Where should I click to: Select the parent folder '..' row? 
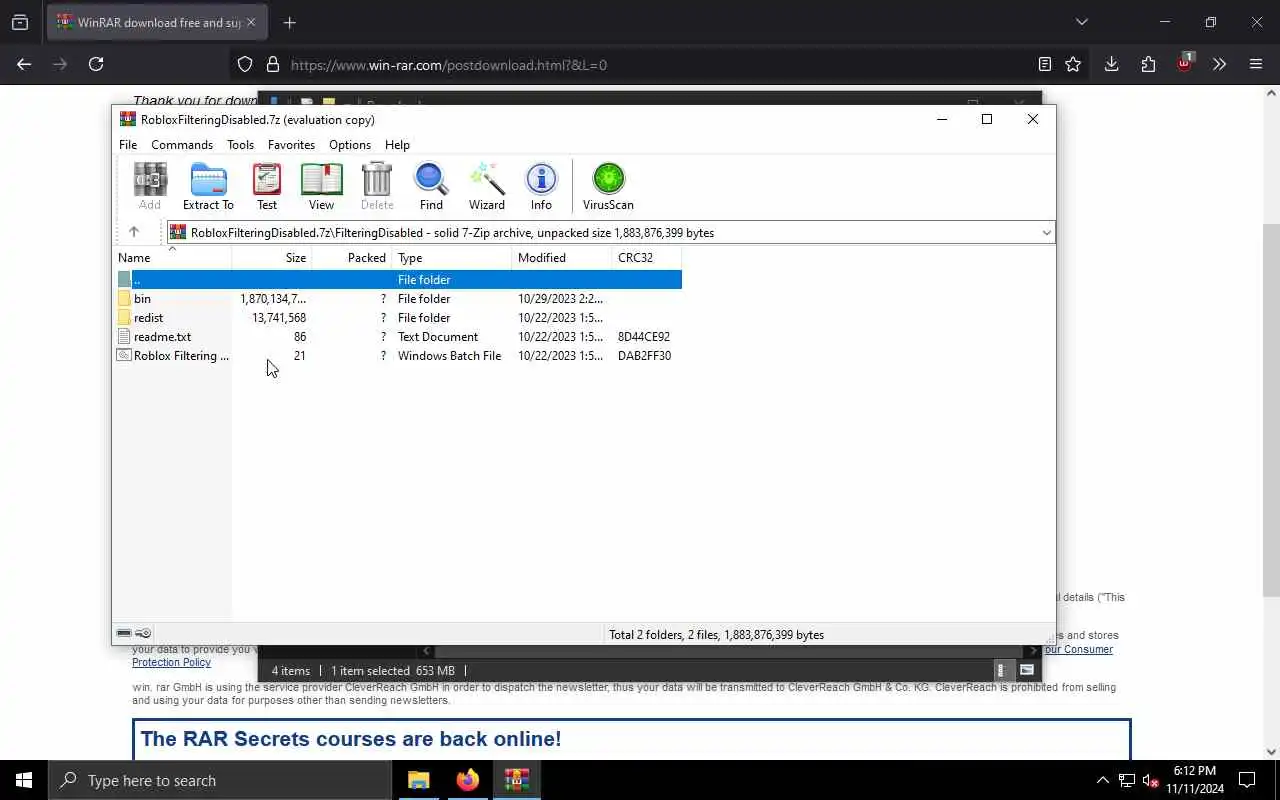[x=398, y=280]
